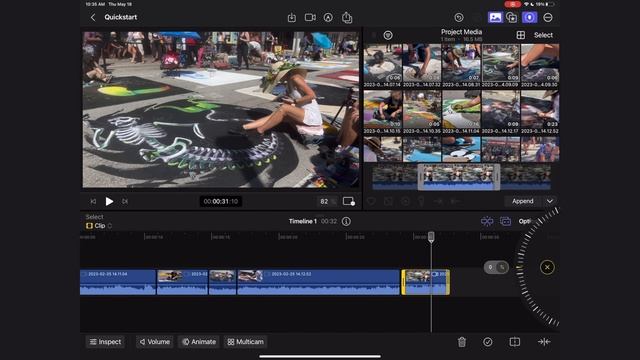The height and width of the screenshot is (360, 640).
Task: Open Timeline 1 info icon
Action: pyautogui.click(x=346, y=221)
